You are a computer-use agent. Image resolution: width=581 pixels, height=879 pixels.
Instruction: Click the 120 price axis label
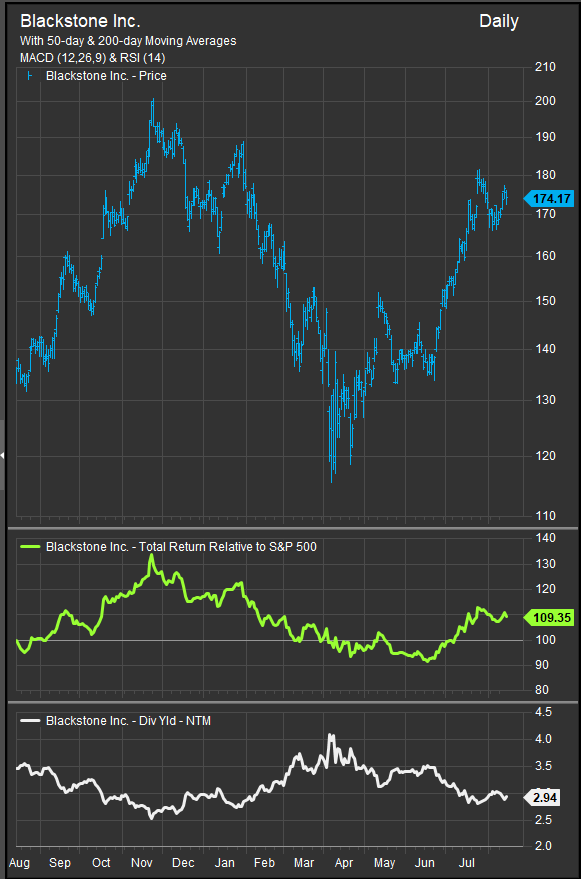[545, 456]
